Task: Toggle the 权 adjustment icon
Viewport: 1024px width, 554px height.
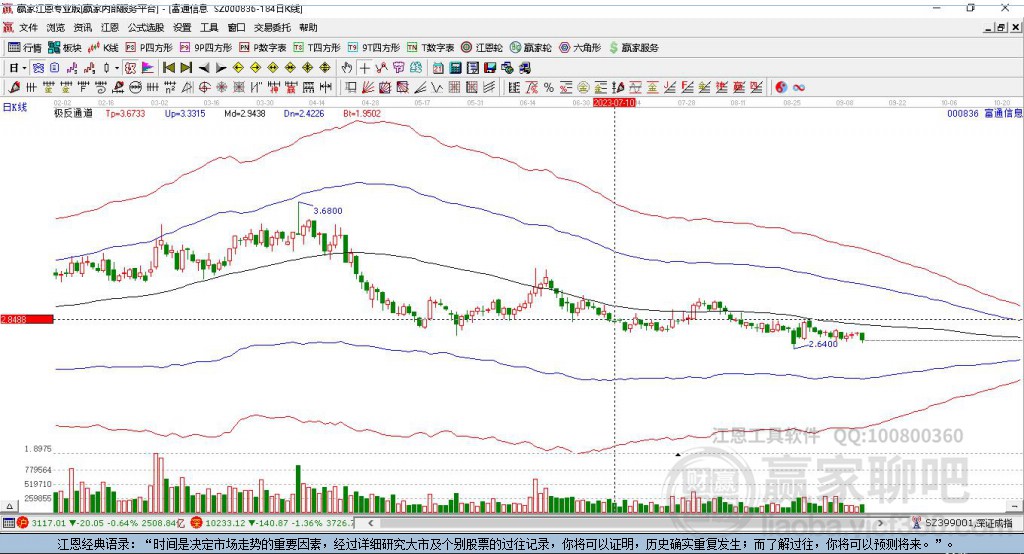Action: click(x=131, y=68)
